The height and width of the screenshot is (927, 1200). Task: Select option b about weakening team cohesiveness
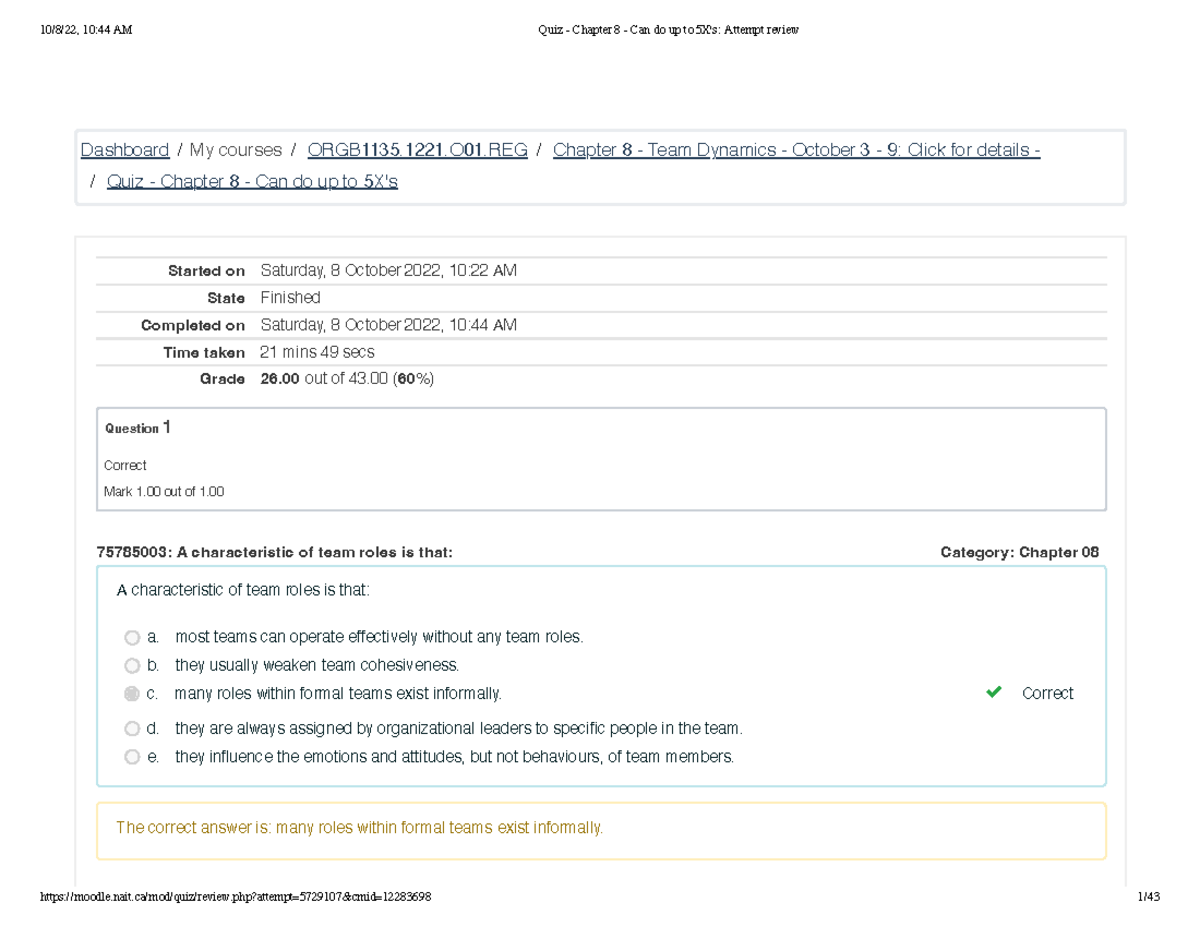coord(132,665)
